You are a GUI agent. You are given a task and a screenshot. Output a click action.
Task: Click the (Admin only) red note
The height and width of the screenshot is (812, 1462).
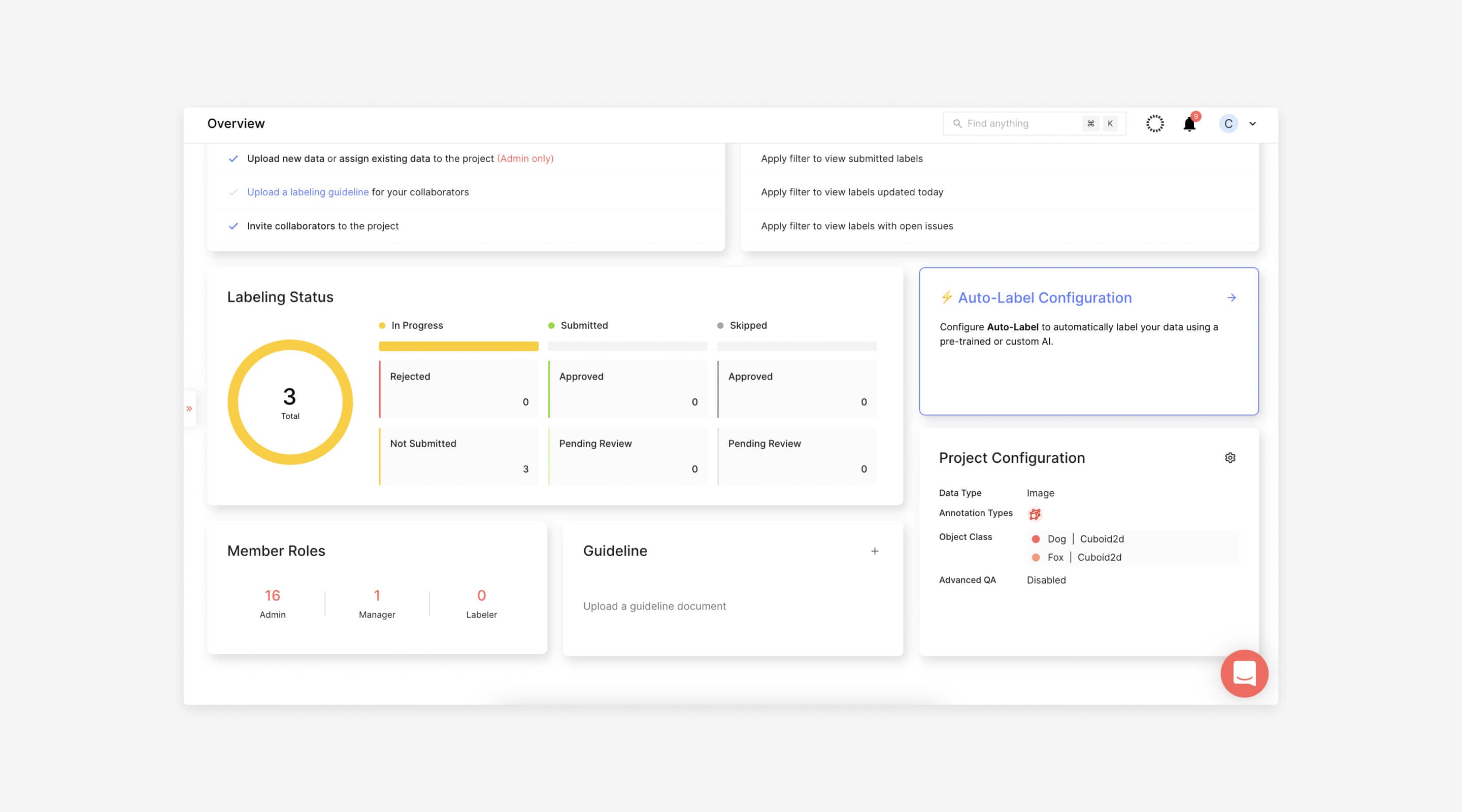525,159
